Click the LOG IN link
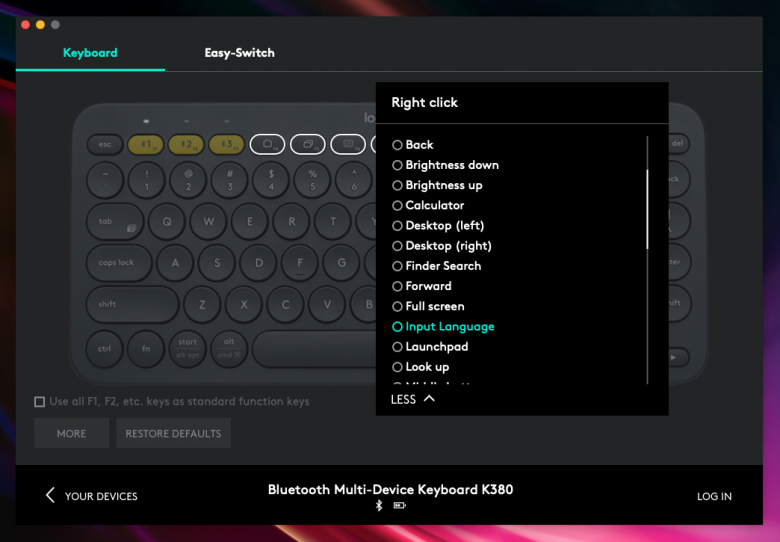The height and width of the screenshot is (542, 780). [x=714, y=496]
